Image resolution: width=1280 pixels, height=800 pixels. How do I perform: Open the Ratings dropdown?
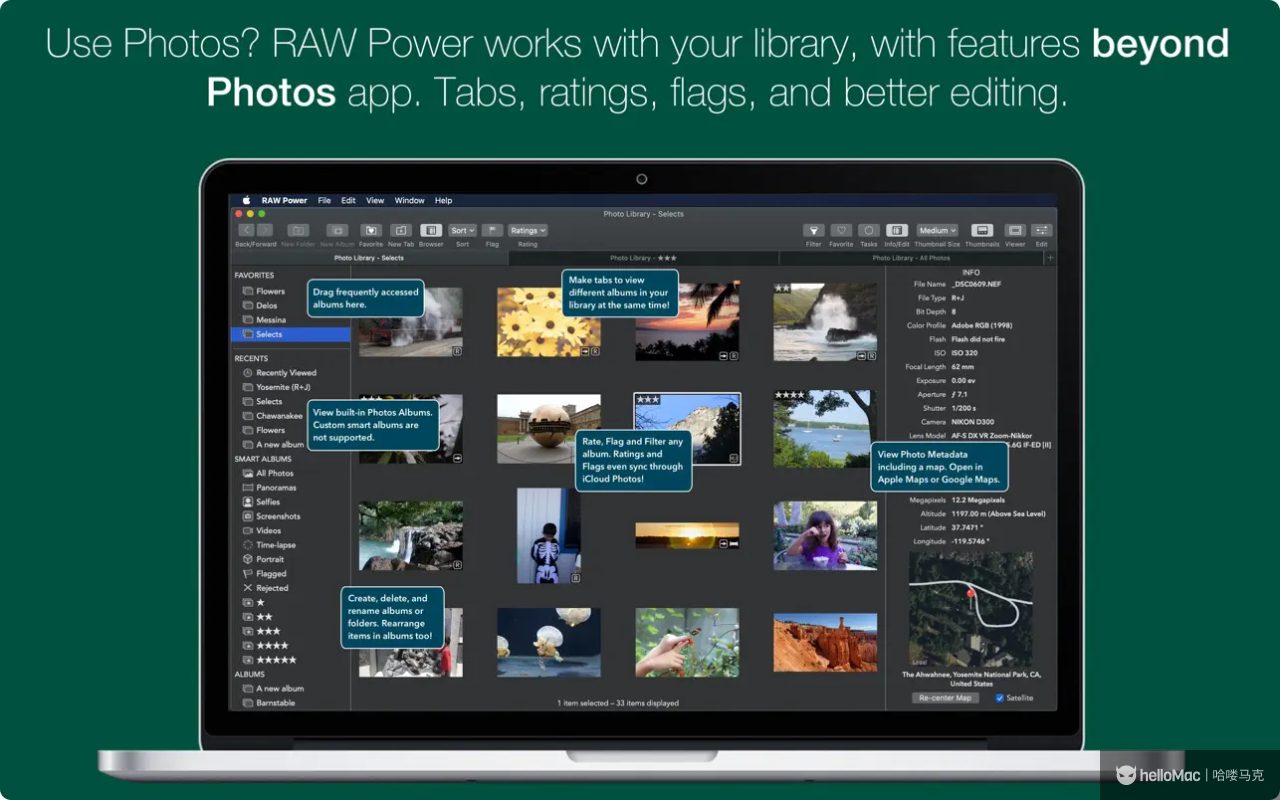tap(527, 230)
